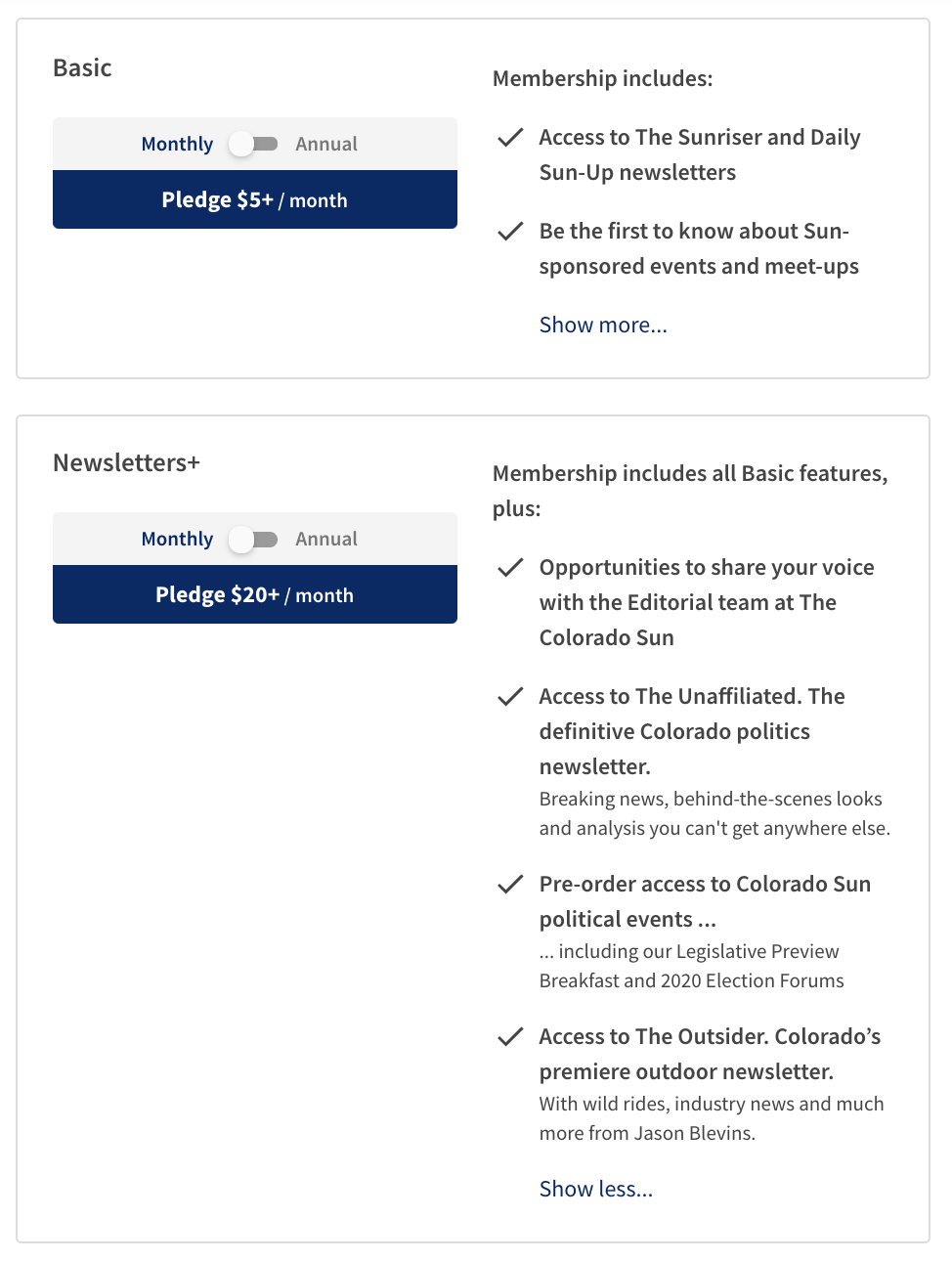Pledge $5+ per month
The width and height of the screenshot is (952, 1261).
pos(255,199)
